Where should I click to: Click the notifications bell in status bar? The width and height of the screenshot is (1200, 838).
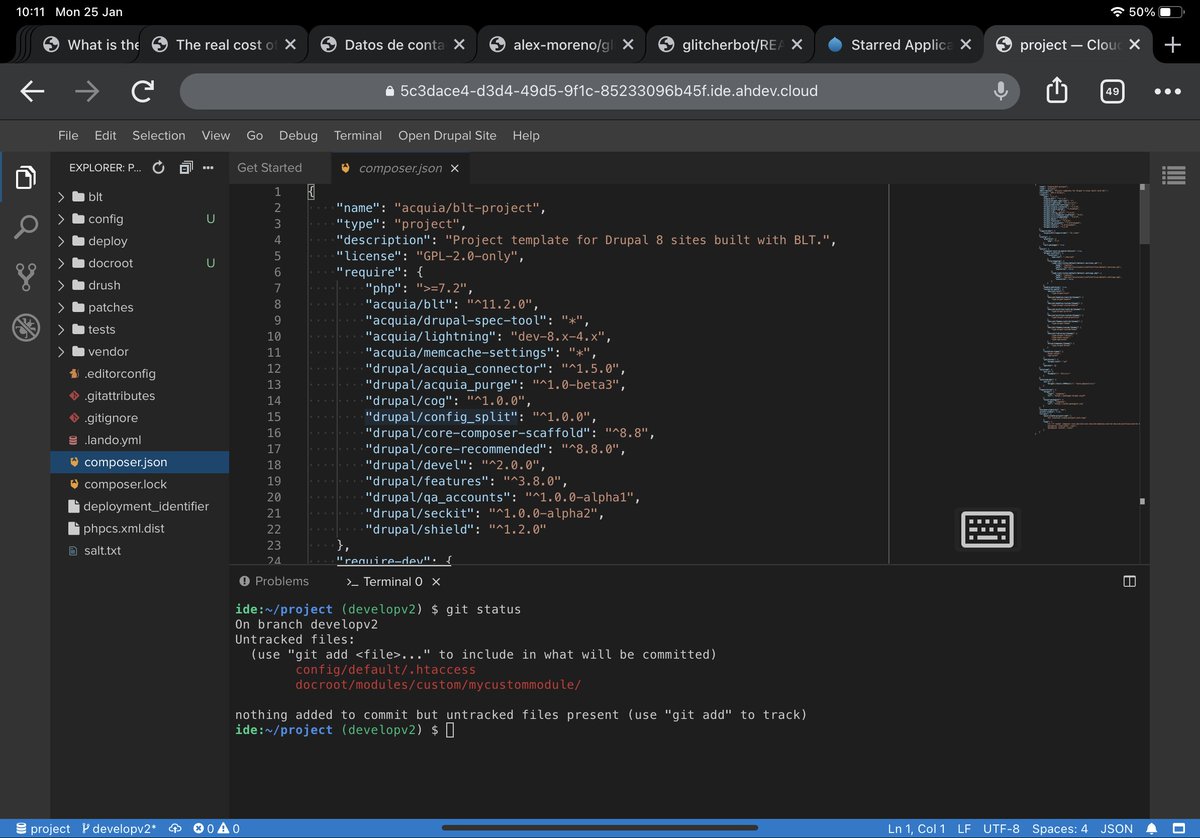click(1154, 828)
